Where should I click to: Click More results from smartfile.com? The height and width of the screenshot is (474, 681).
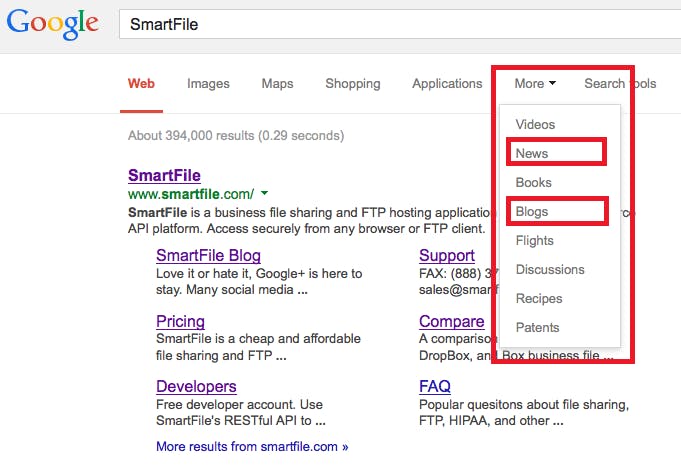[252, 447]
